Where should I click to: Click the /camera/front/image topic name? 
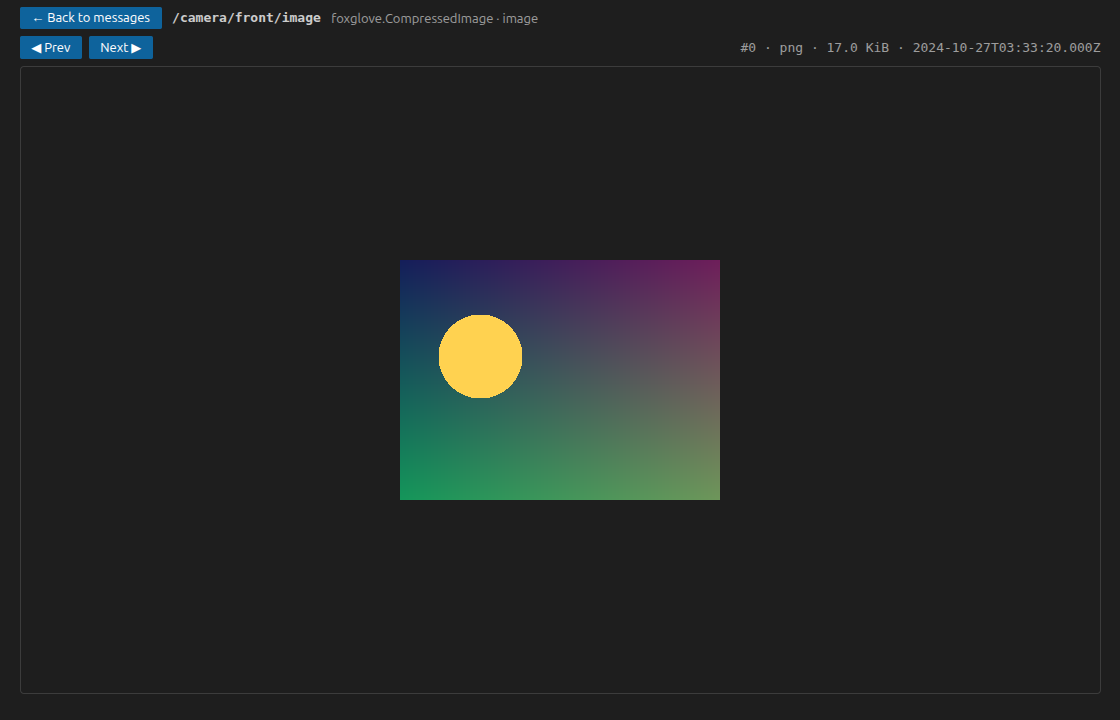(246, 18)
